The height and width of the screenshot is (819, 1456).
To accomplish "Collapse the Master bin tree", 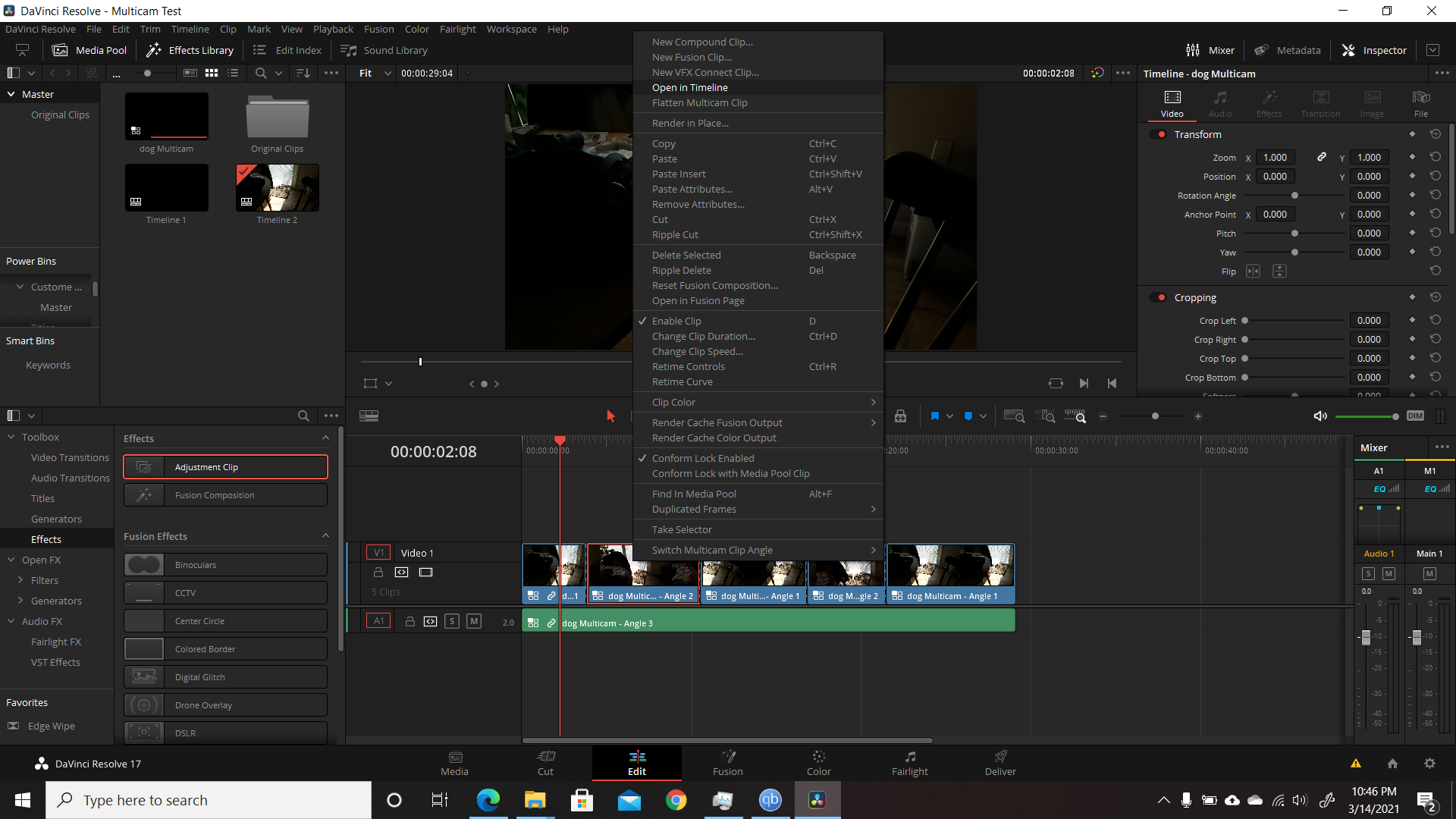I will (11, 94).
